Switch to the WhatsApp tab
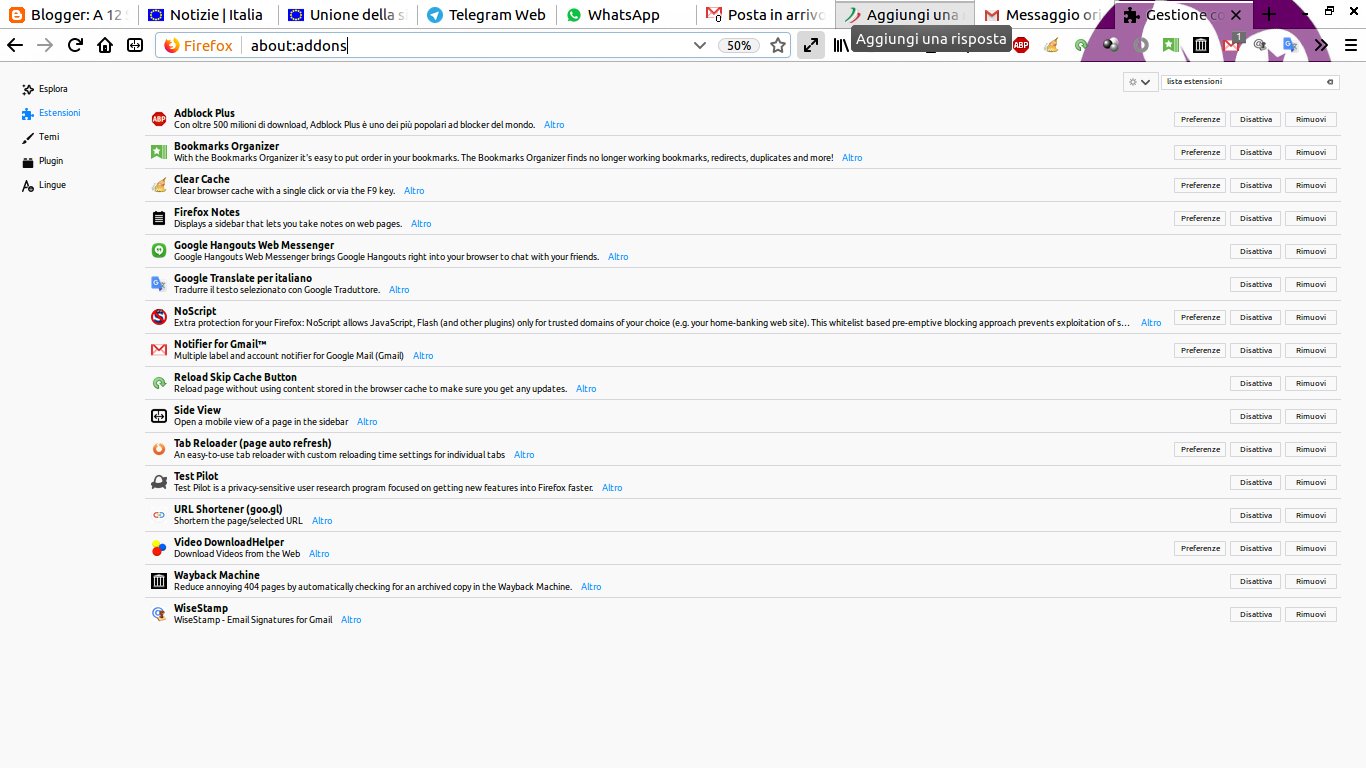The width and height of the screenshot is (1366, 768). coord(625,14)
